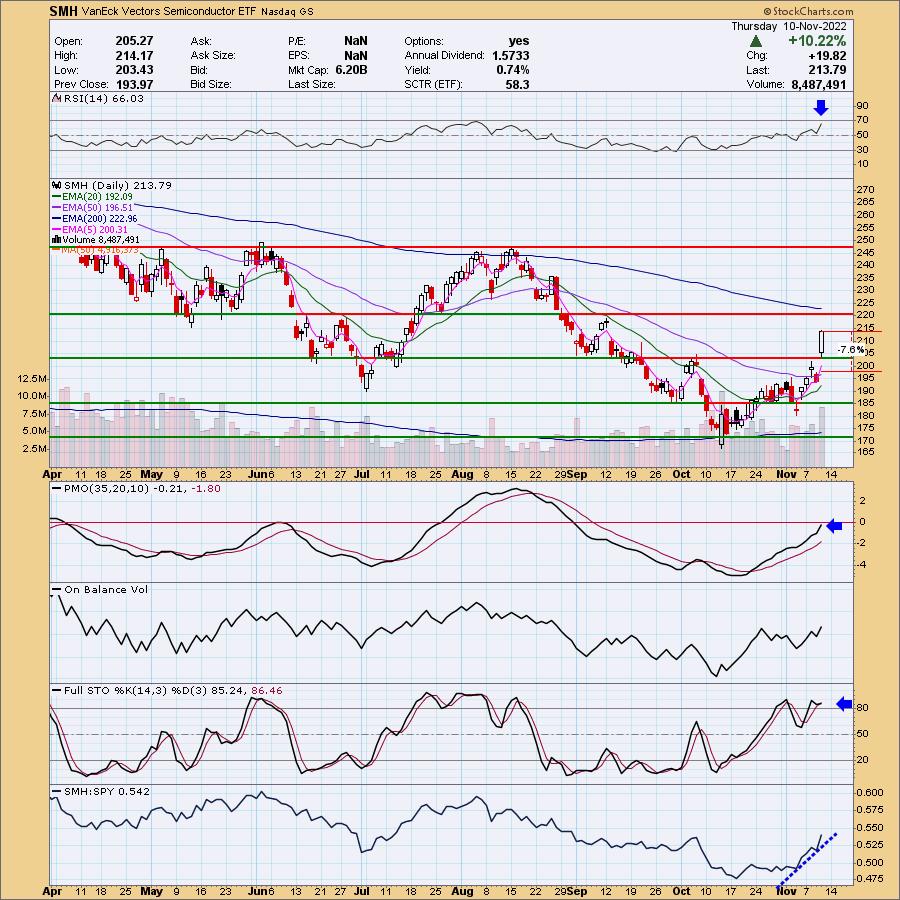Click the Volume 8,487,491 legend entry
The height and width of the screenshot is (900, 900).
(101, 240)
